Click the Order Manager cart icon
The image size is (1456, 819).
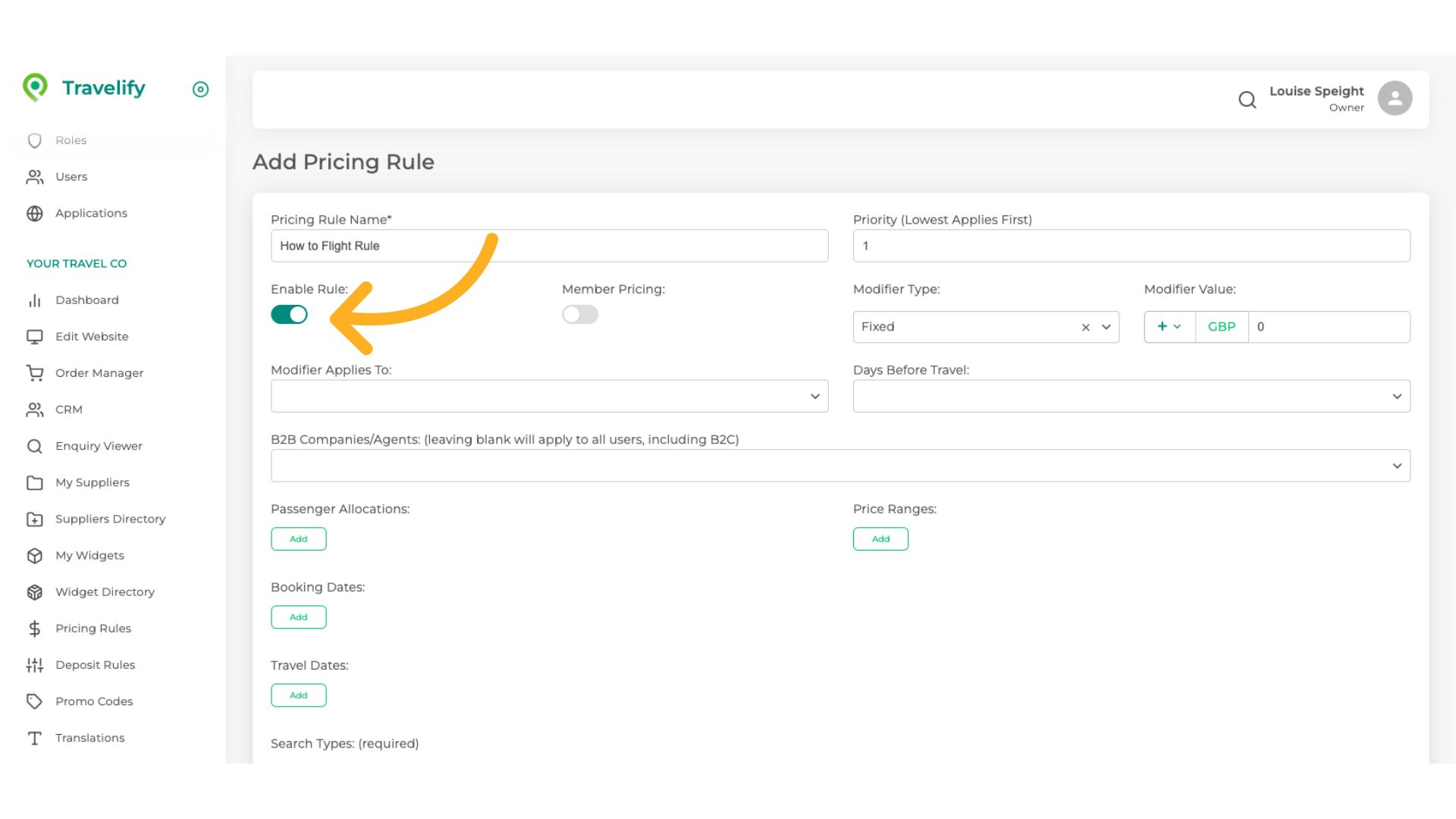[x=35, y=373]
